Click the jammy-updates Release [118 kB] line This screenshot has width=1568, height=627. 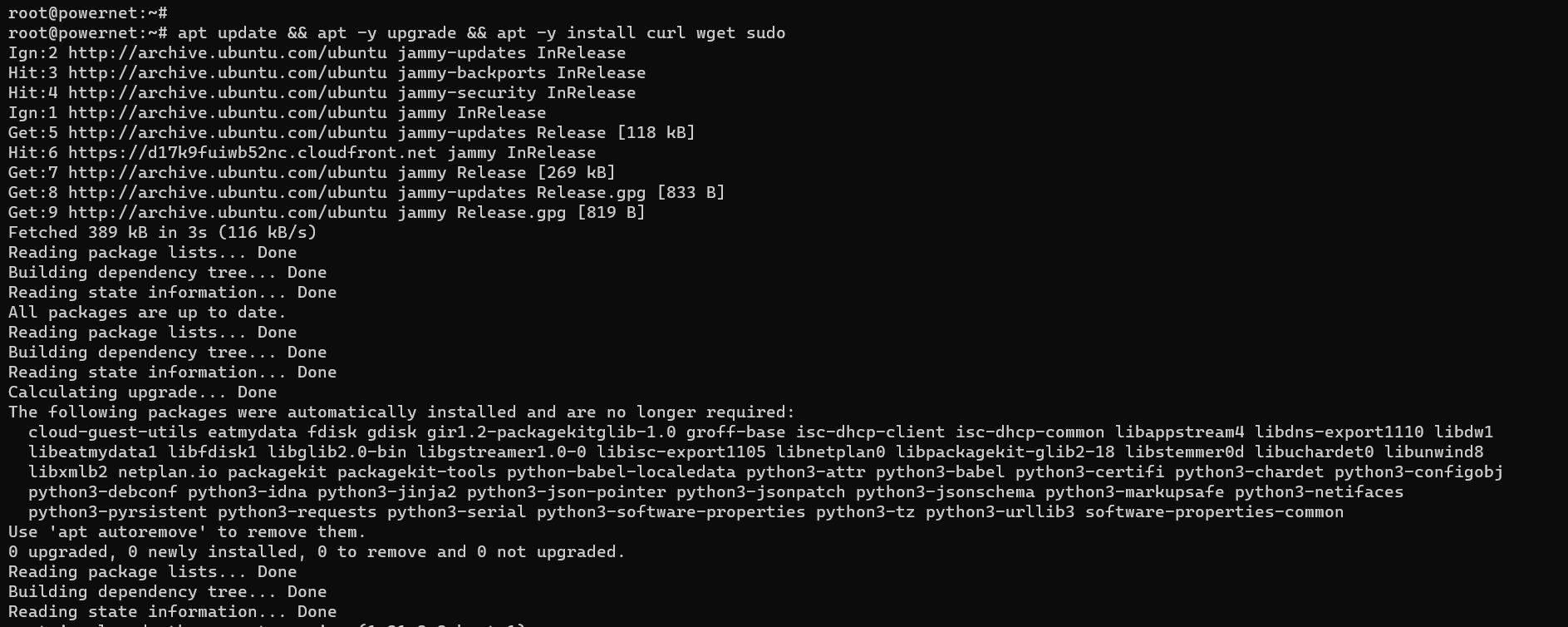coord(351,133)
